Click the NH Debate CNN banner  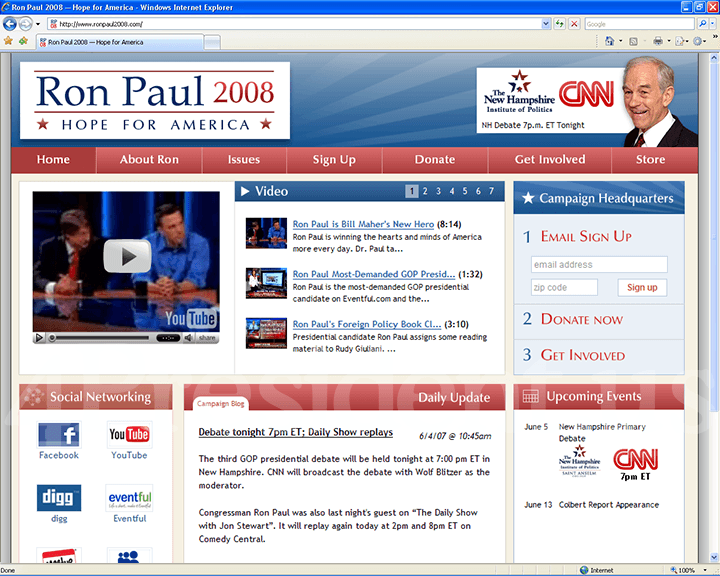click(x=551, y=101)
